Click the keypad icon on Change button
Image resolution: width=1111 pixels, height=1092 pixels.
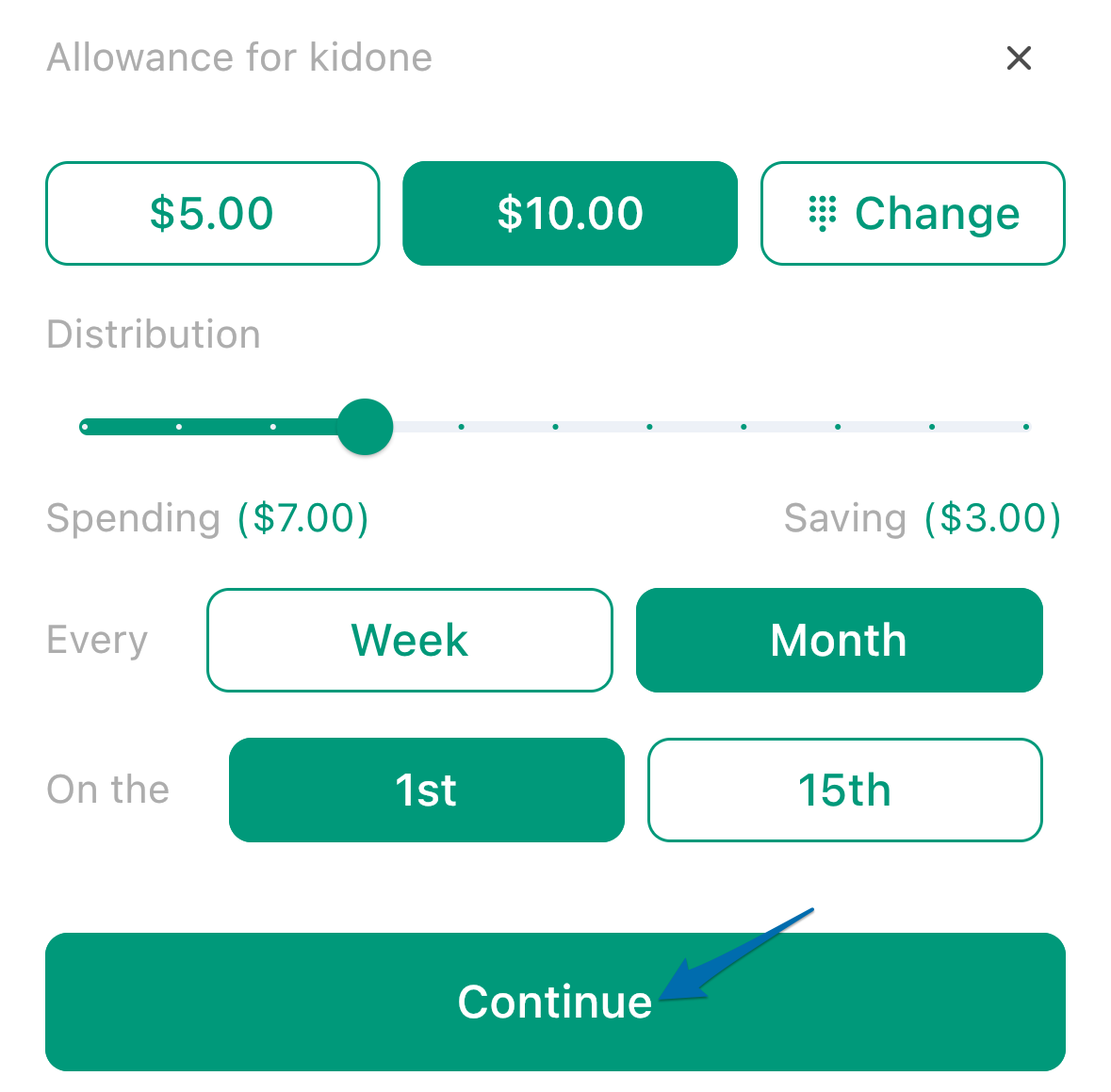pos(822,213)
